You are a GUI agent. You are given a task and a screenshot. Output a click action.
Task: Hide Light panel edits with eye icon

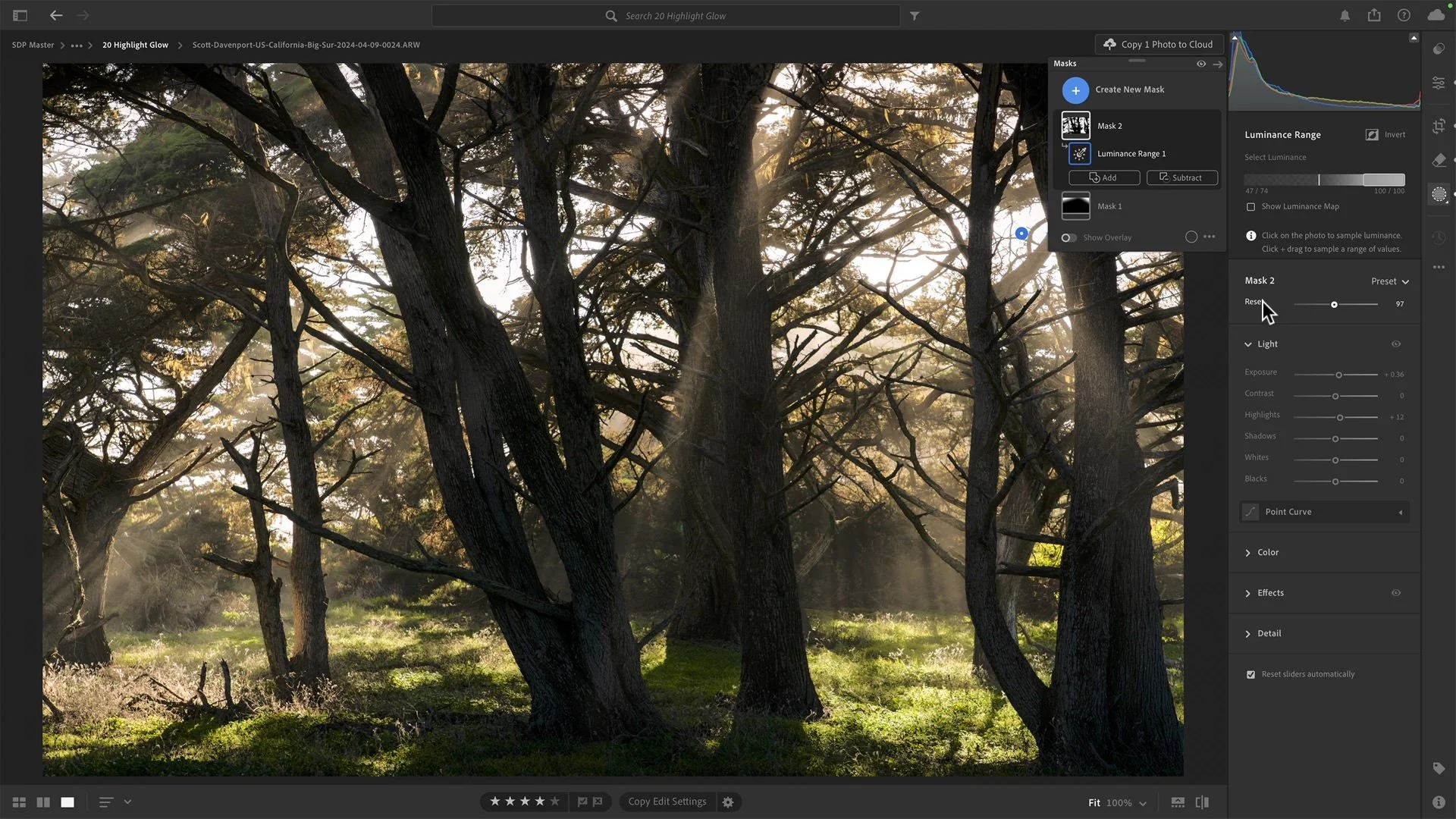click(x=1396, y=344)
